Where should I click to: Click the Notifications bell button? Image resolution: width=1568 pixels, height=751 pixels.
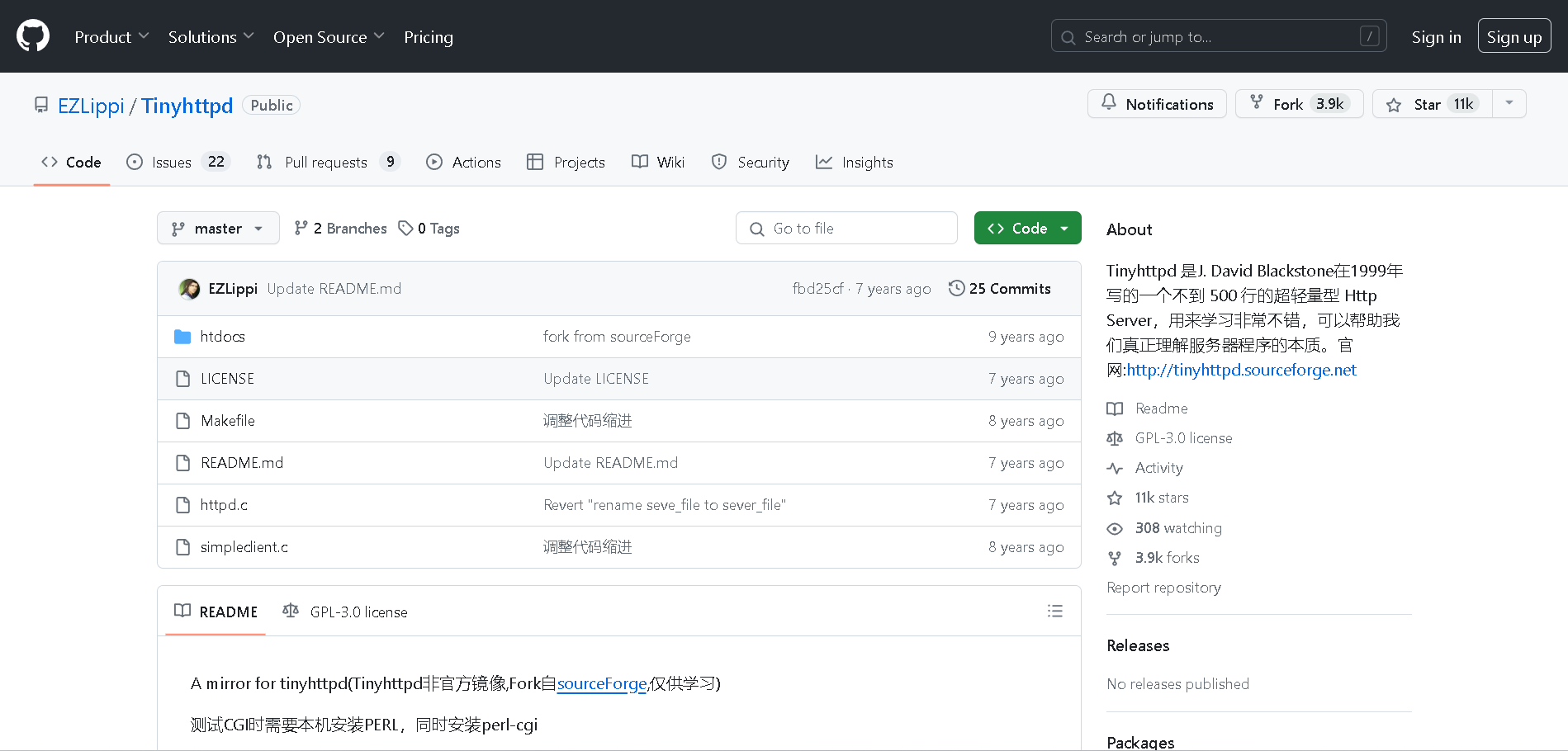(1156, 104)
